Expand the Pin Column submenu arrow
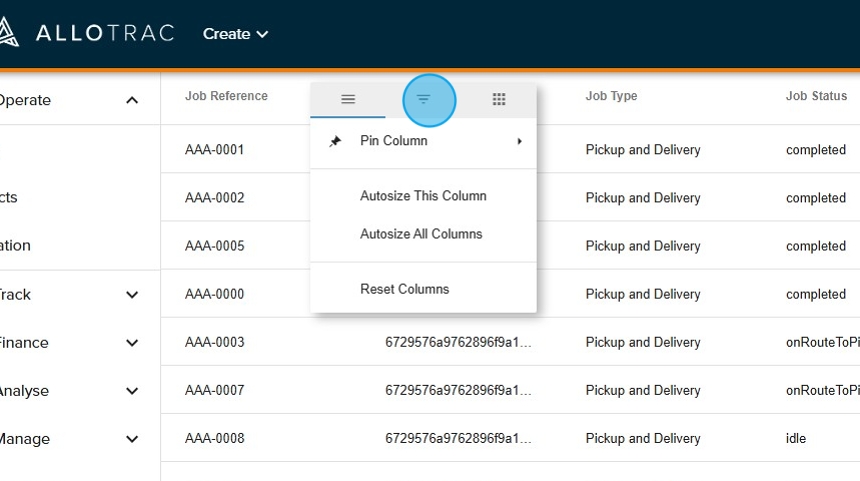This screenshot has width=860, height=481. 519,141
